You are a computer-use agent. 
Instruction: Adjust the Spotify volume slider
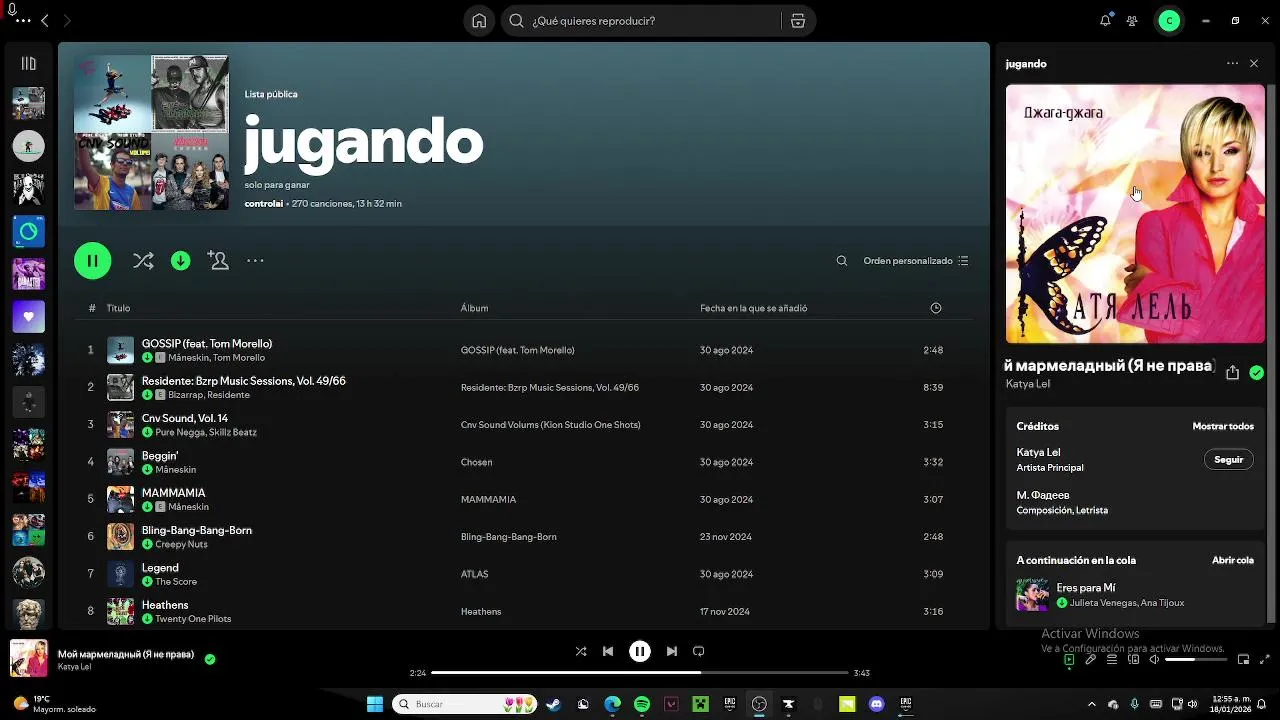(x=1196, y=660)
